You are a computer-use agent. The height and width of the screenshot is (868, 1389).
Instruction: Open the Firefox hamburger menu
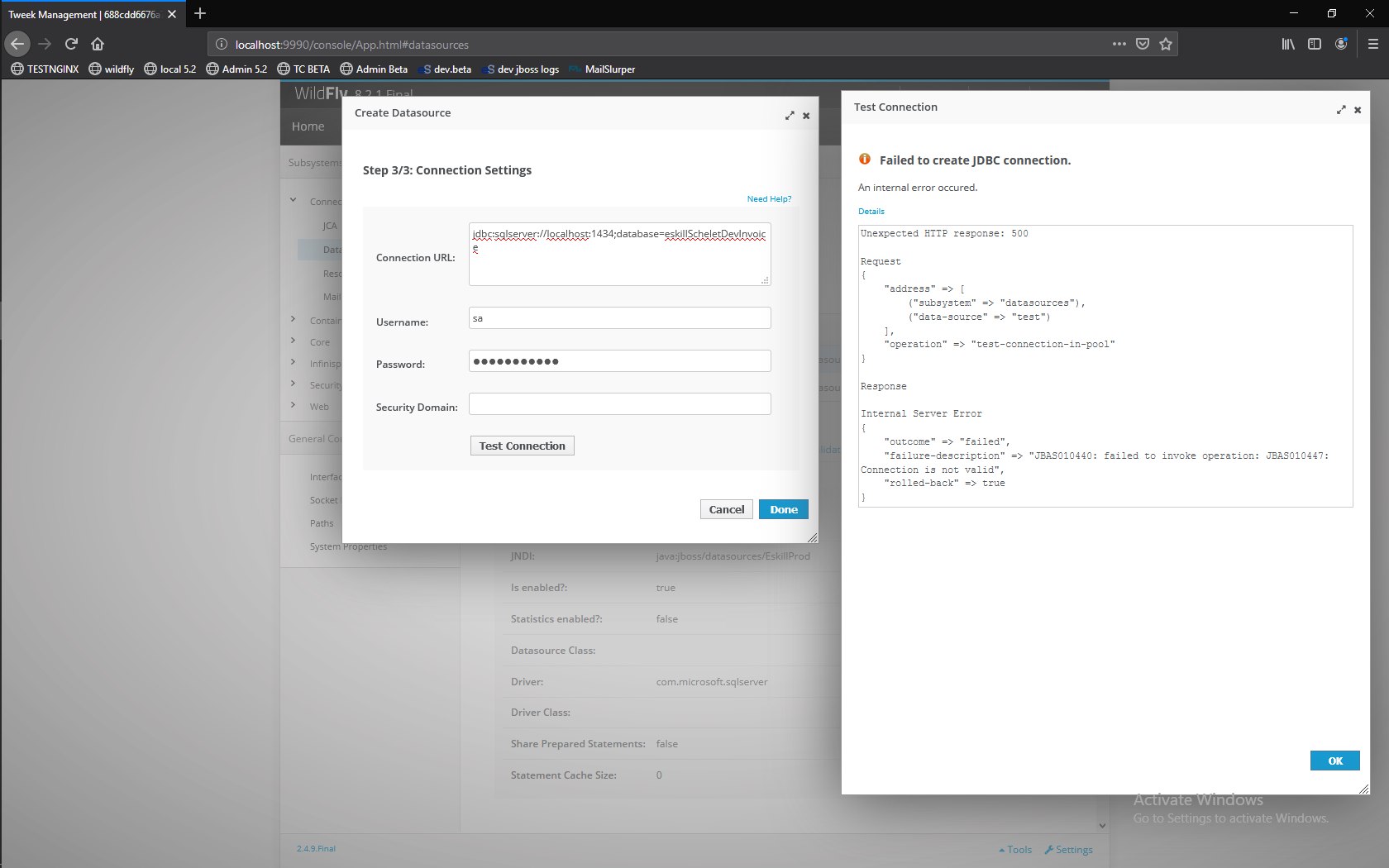pyautogui.click(x=1372, y=44)
